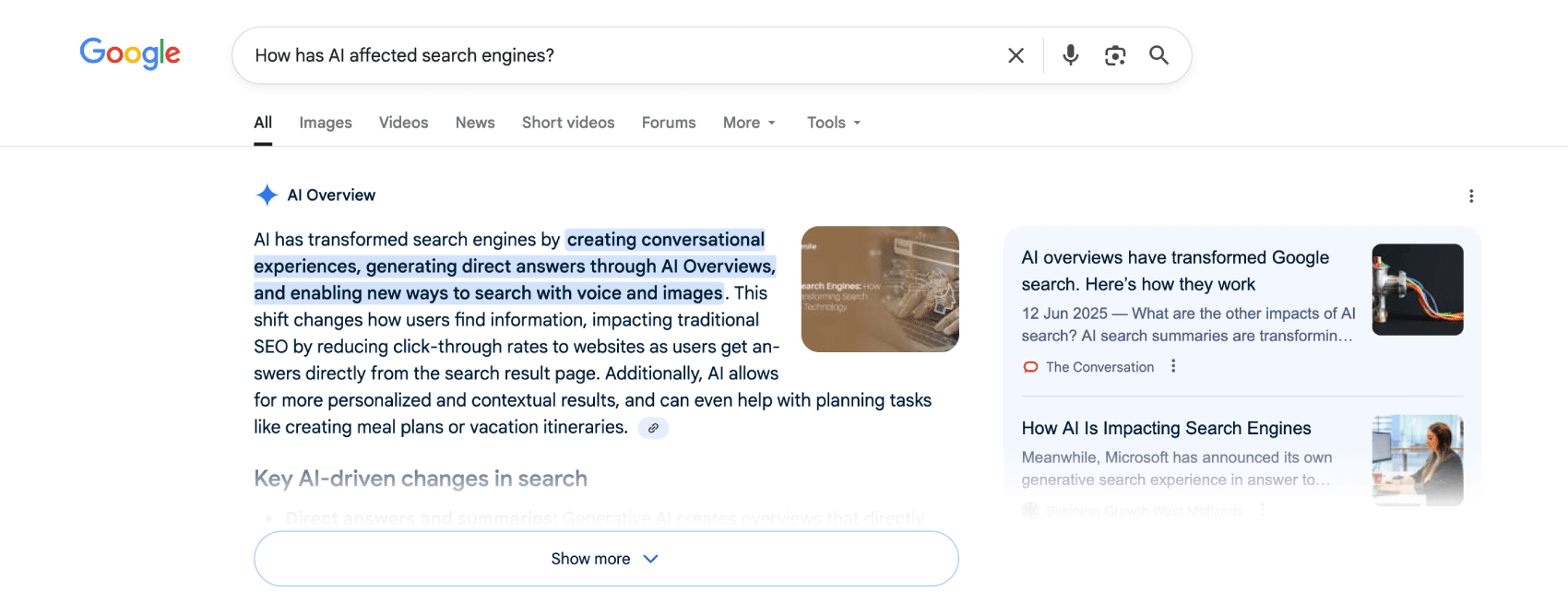Open the three-dot menu beside The Conversation
1568x604 pixels.
tap(1173, 366)
